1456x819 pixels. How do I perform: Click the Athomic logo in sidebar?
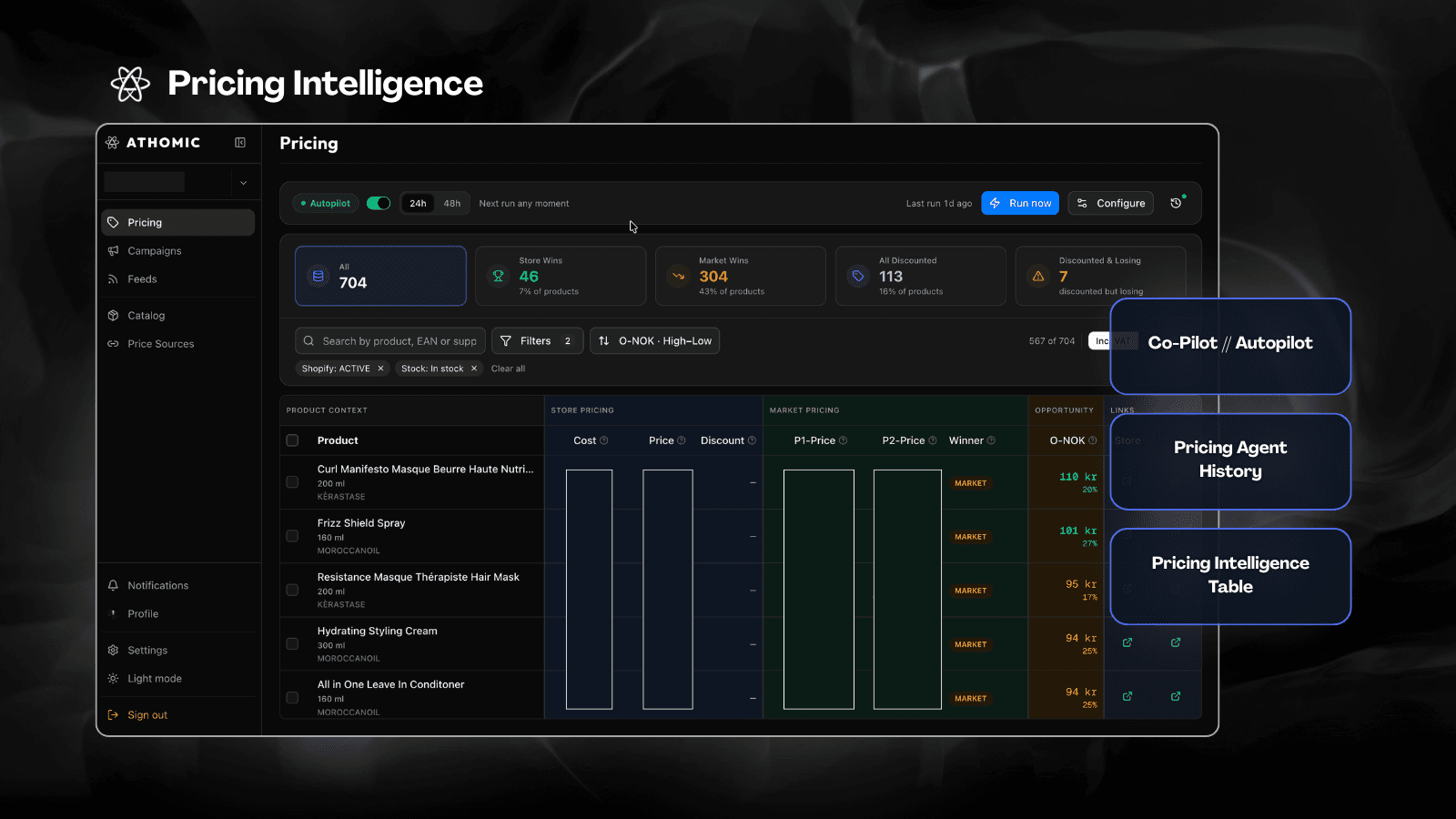tap(153, 143)
